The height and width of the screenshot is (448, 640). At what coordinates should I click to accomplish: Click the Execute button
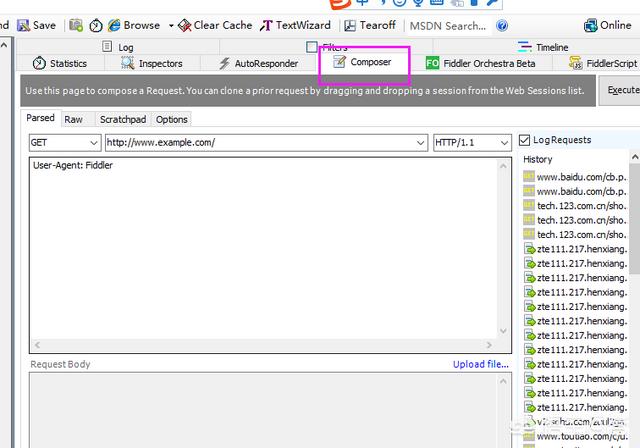[x=620, y=90]
